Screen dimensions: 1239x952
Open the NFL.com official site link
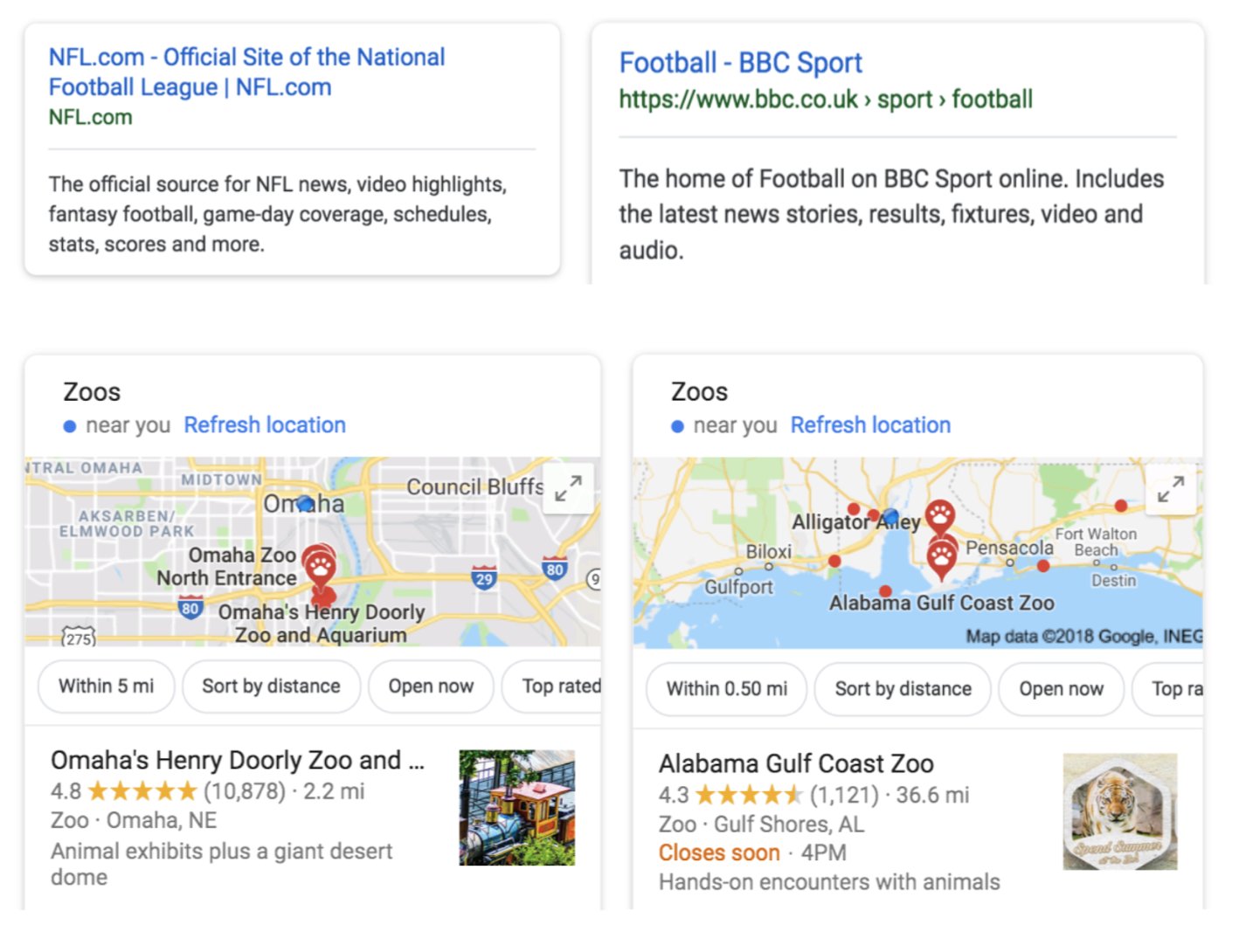[246, 72]
